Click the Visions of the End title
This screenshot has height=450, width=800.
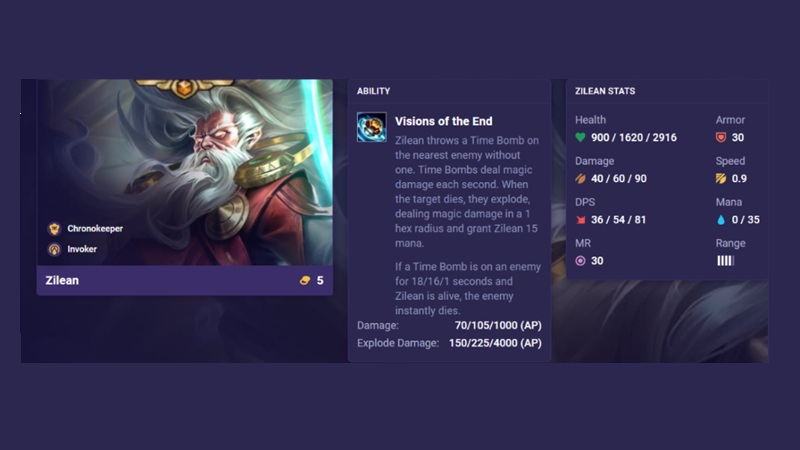444,121
